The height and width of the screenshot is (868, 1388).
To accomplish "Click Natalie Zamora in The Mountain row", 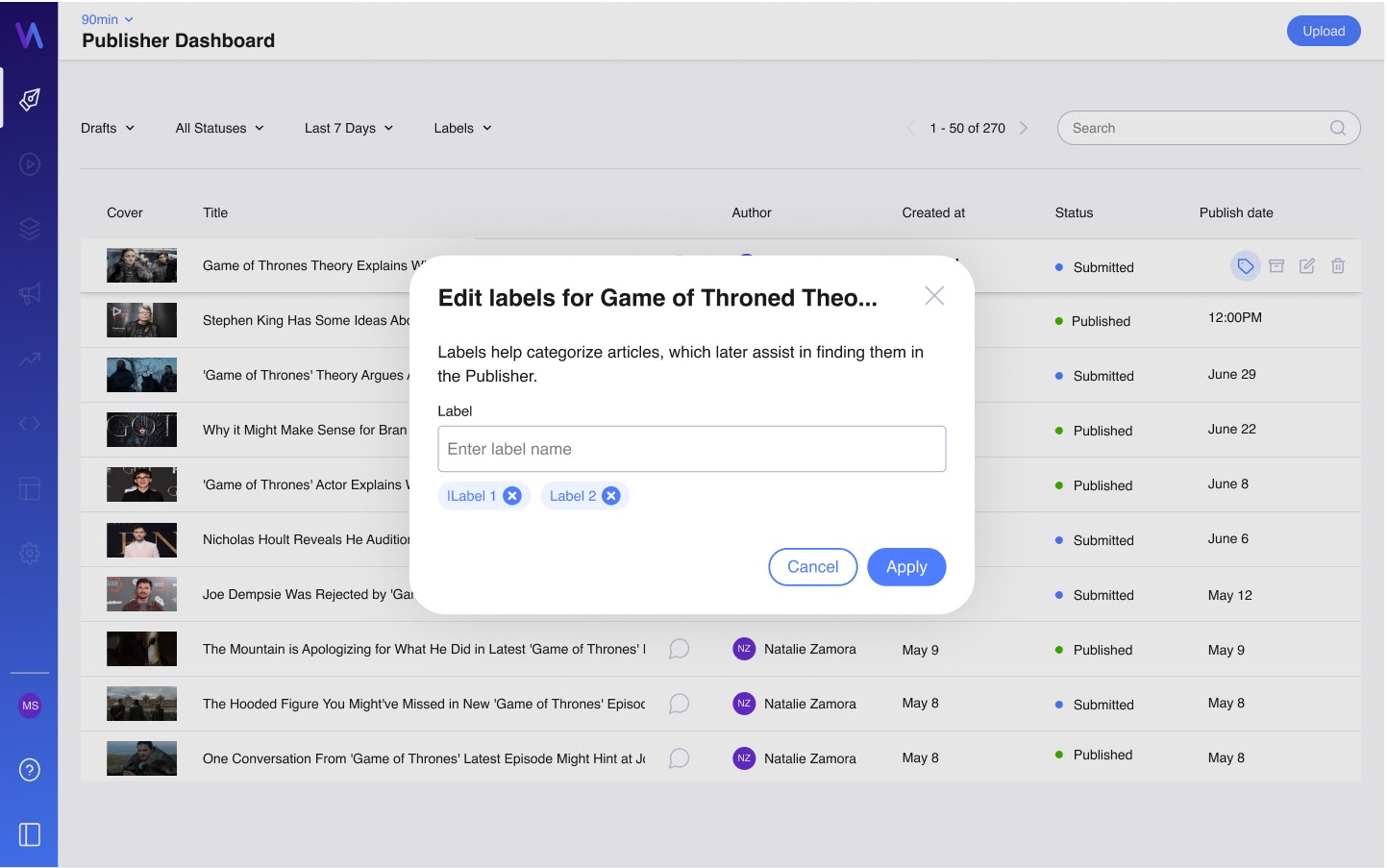I will coord(810,649).
